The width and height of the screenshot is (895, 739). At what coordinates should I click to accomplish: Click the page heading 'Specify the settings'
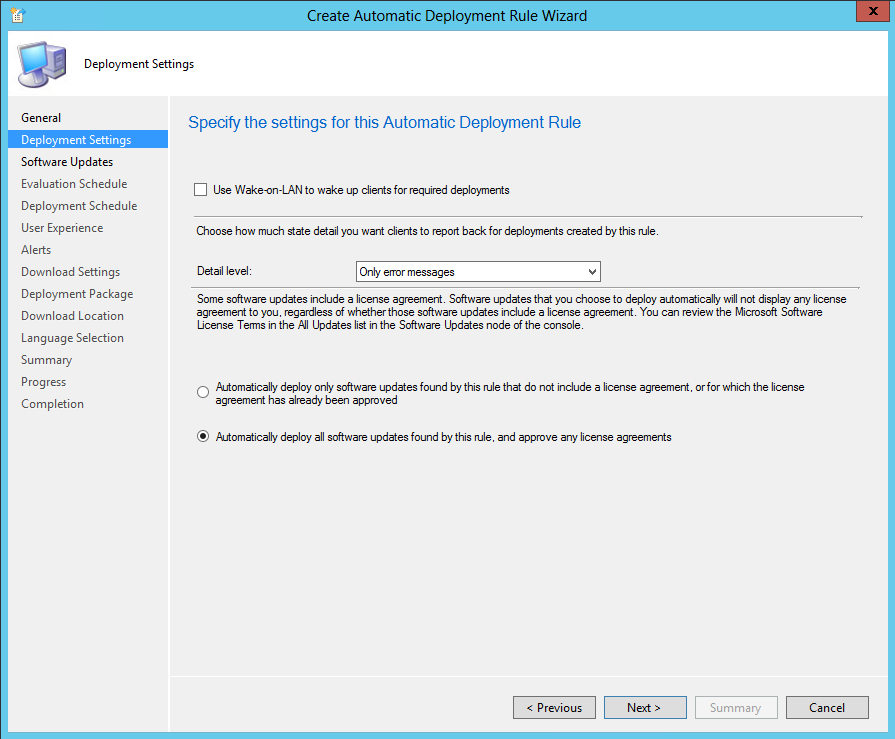tap(385, 122)
